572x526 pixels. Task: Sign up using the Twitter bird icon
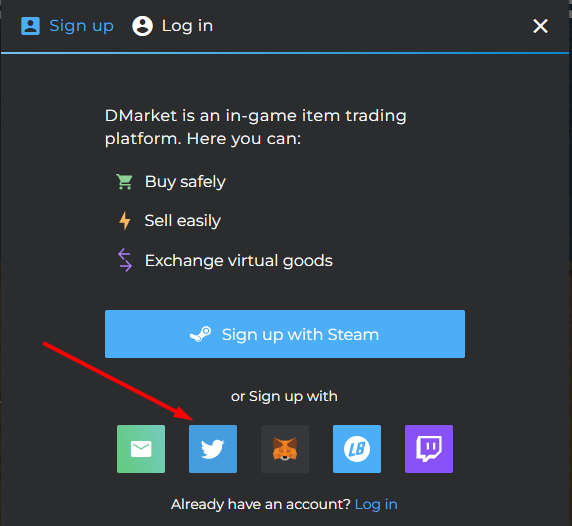point(213,449)
